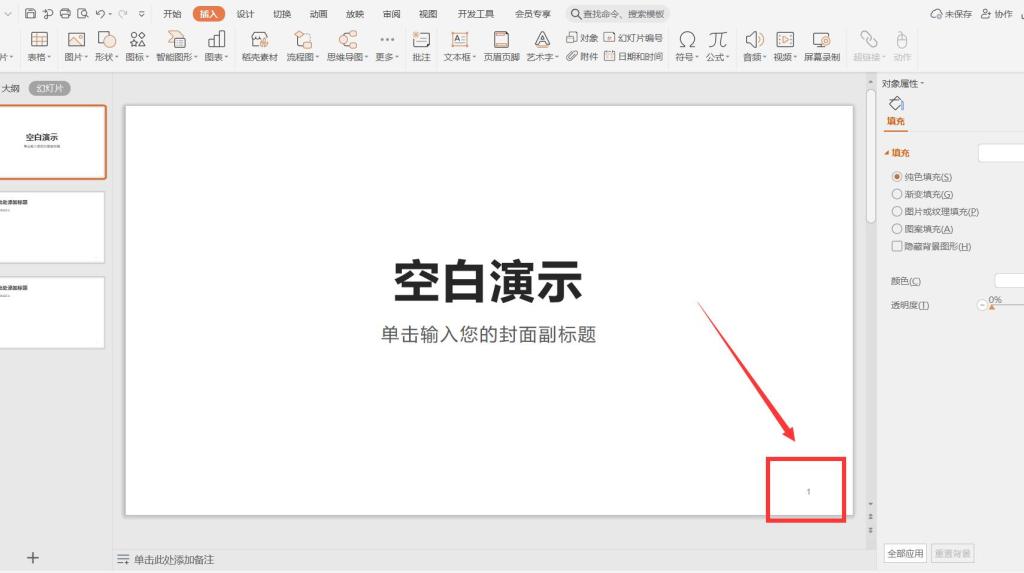Click the 智能图形 SmartArt icon
The image size is (1024, 573).
[x=176, y=40]
